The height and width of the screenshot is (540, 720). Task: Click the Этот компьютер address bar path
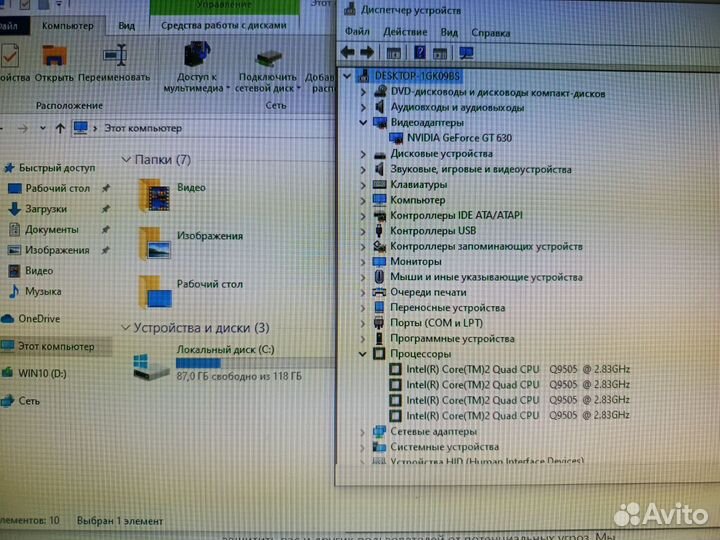[x=143, y=128]
